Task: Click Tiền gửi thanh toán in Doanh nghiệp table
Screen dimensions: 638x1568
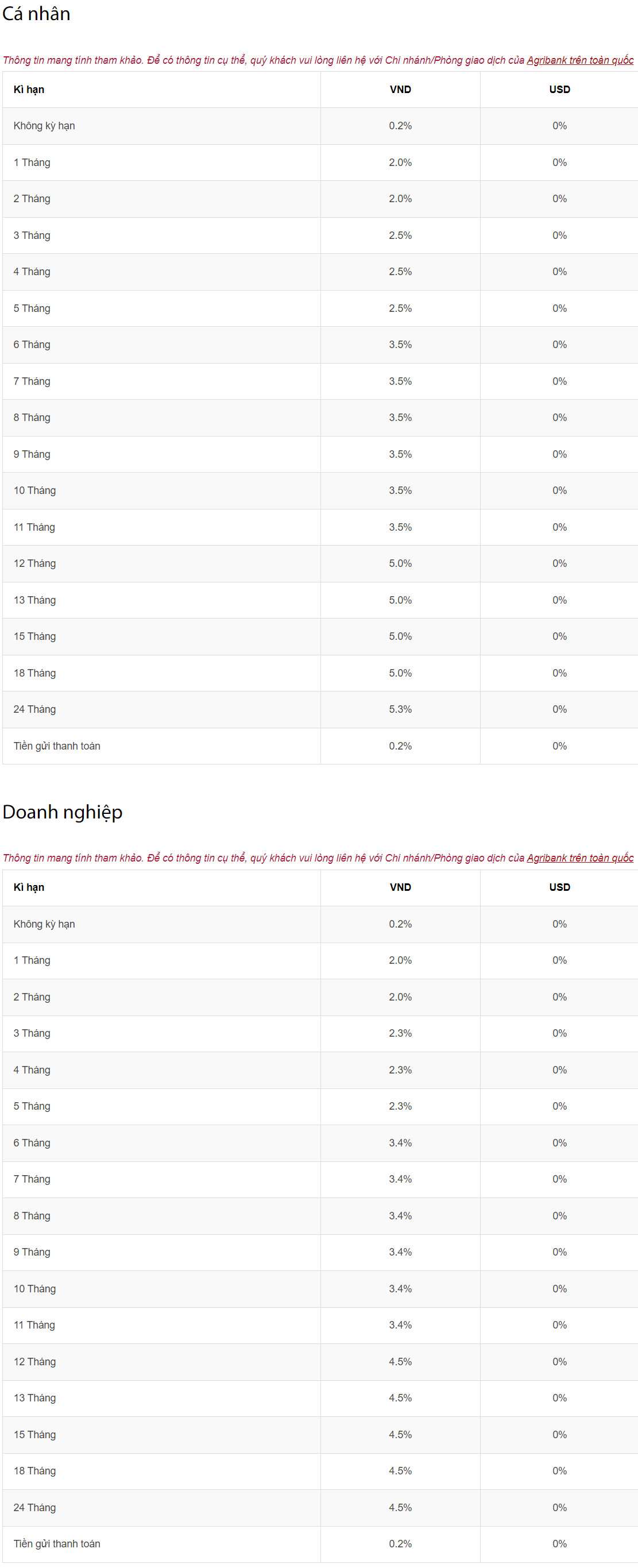Action: (57, 1543)
